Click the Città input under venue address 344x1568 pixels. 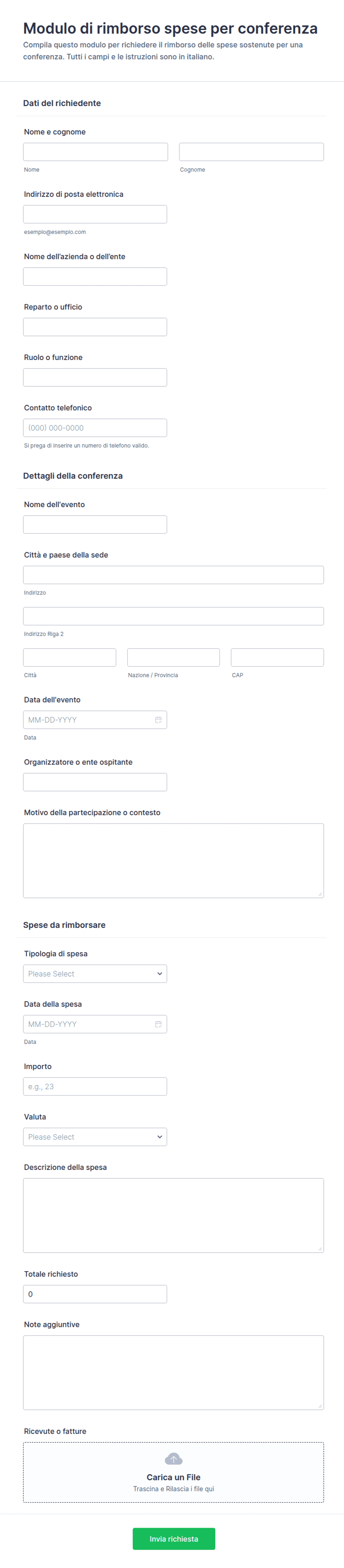70,657
